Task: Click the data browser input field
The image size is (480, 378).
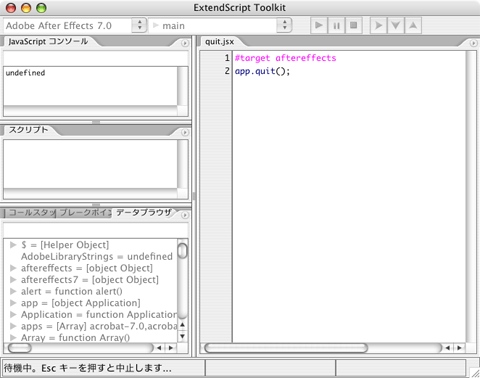Action: (96, 230)
